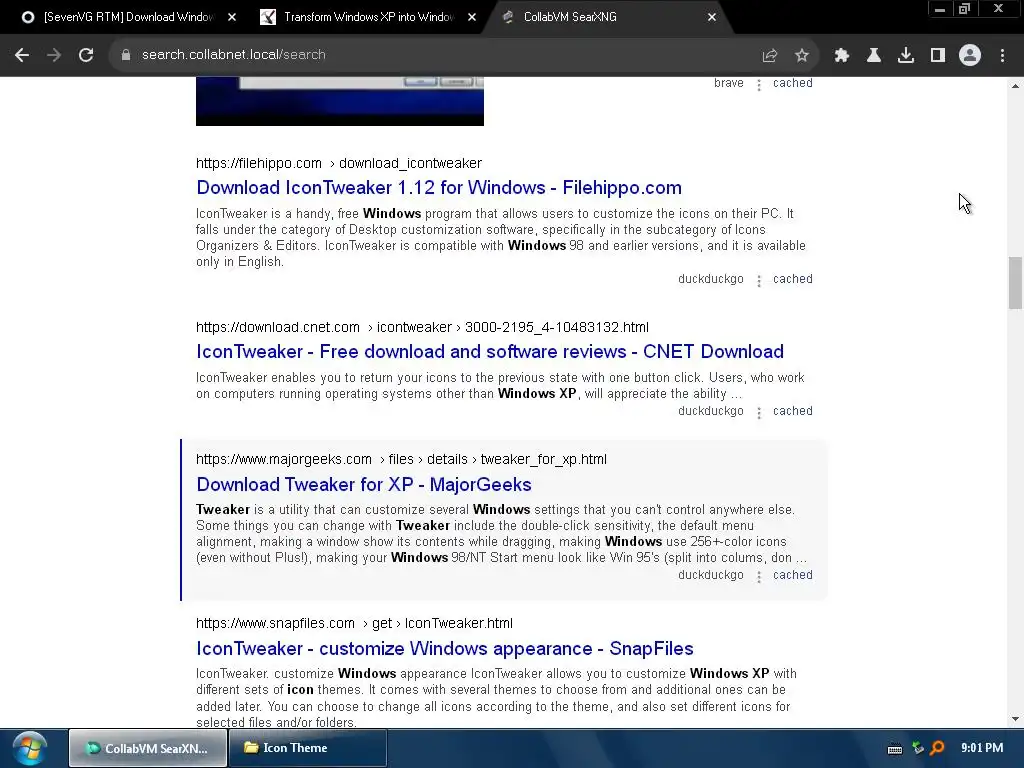Click the orange search tray icon
The width and height of the screenshot is (1024, 768).
937,748
